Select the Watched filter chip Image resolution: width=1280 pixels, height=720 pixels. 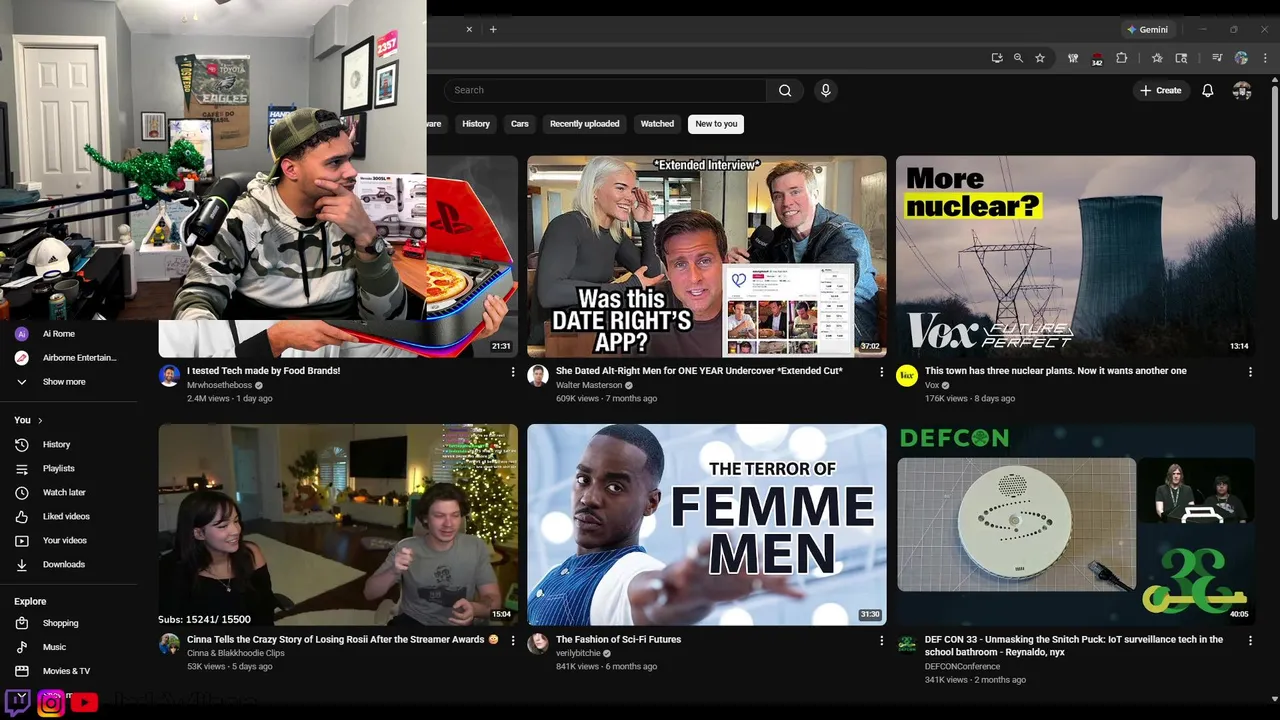657,124
